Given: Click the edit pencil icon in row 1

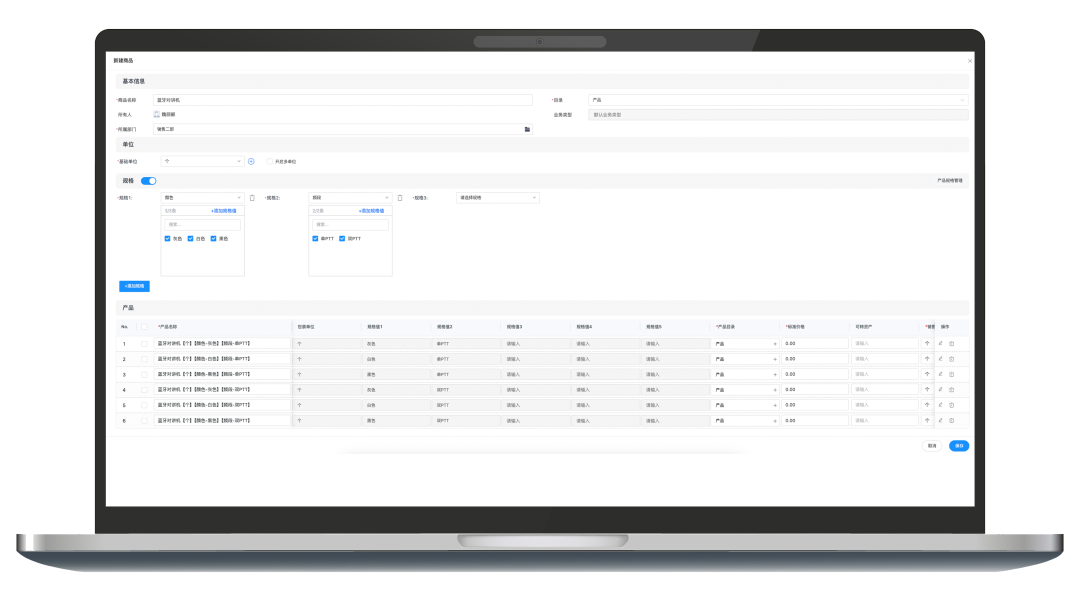Looking at the screenshot, I should click(x=940, y=343).
